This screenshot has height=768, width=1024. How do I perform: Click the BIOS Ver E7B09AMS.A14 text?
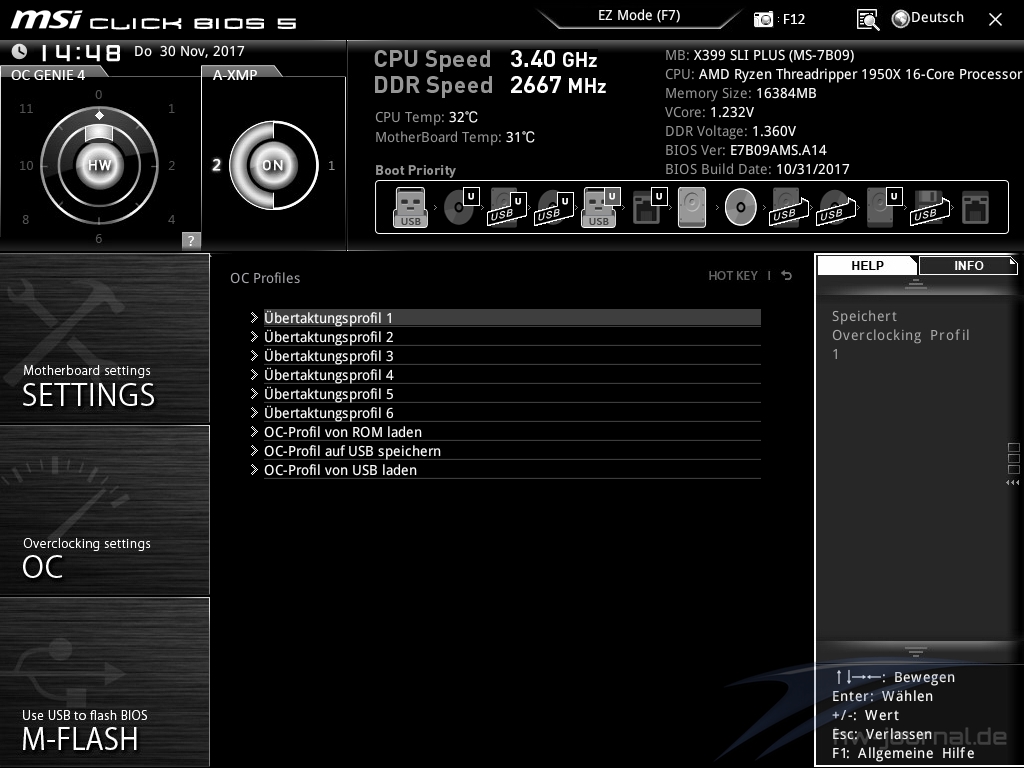click(x=746, y=150)
